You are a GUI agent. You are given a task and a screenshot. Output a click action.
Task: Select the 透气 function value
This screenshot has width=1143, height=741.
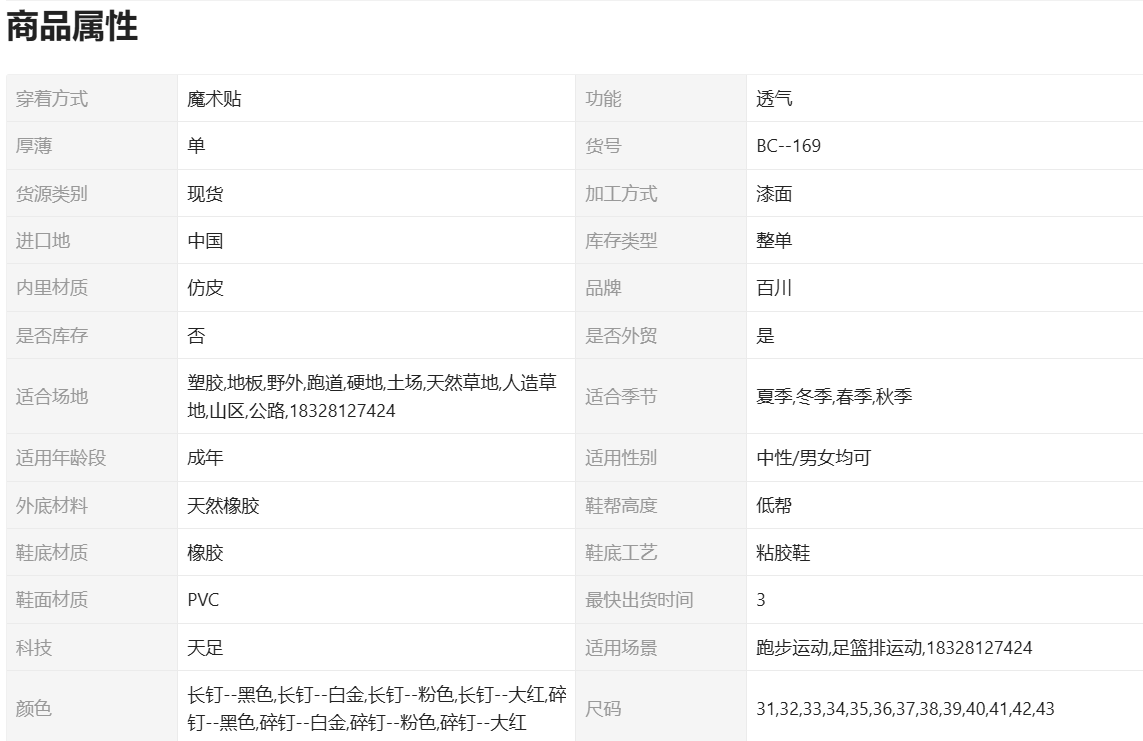pos(774,99)
